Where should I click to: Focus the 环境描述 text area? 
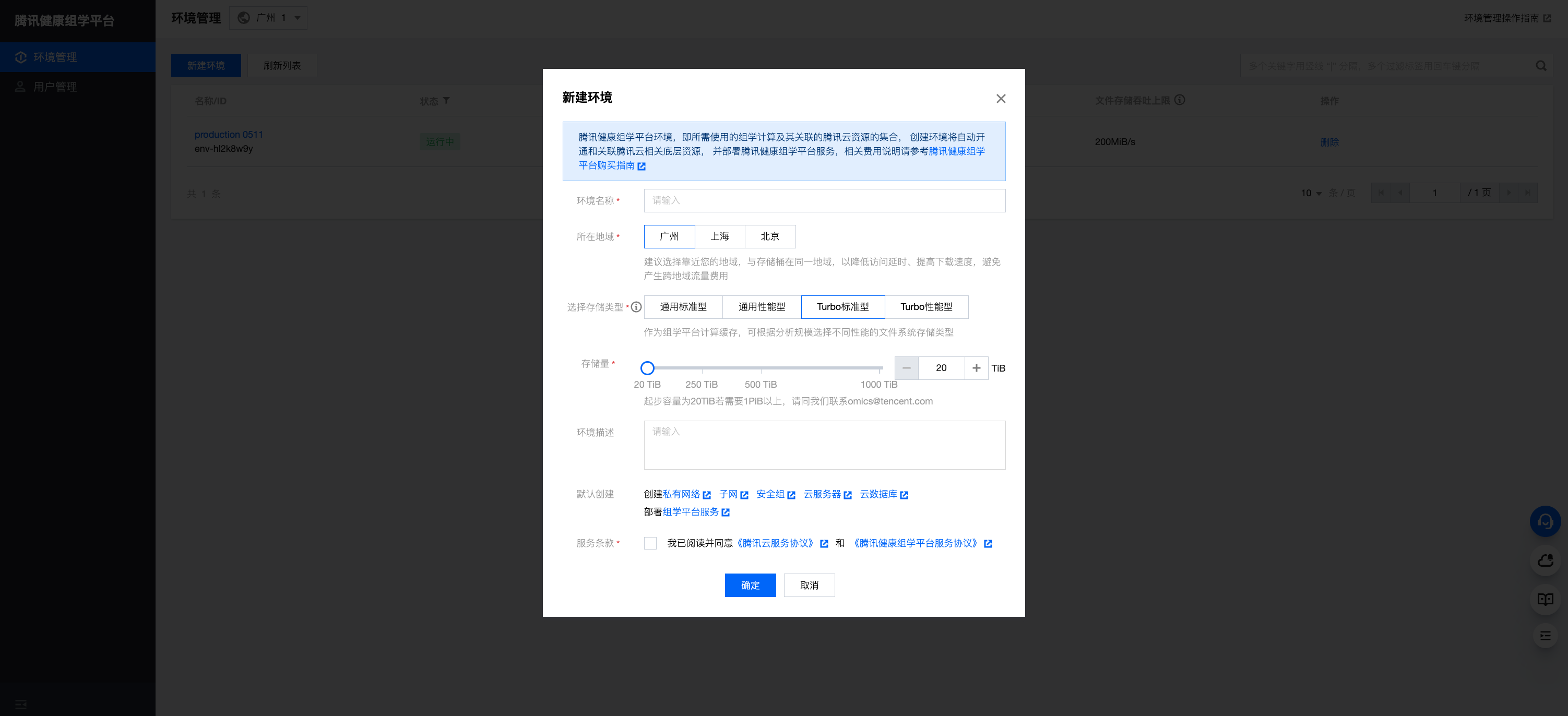(824, 445)
